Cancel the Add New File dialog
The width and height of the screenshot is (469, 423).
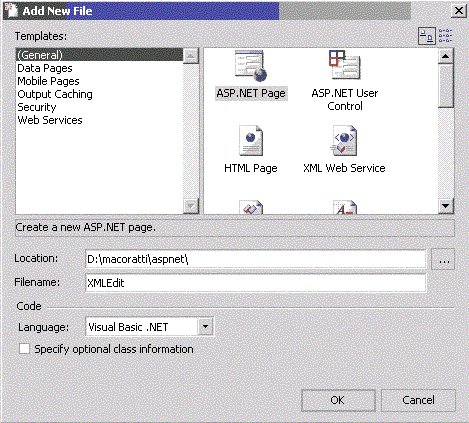coord(418,400)
